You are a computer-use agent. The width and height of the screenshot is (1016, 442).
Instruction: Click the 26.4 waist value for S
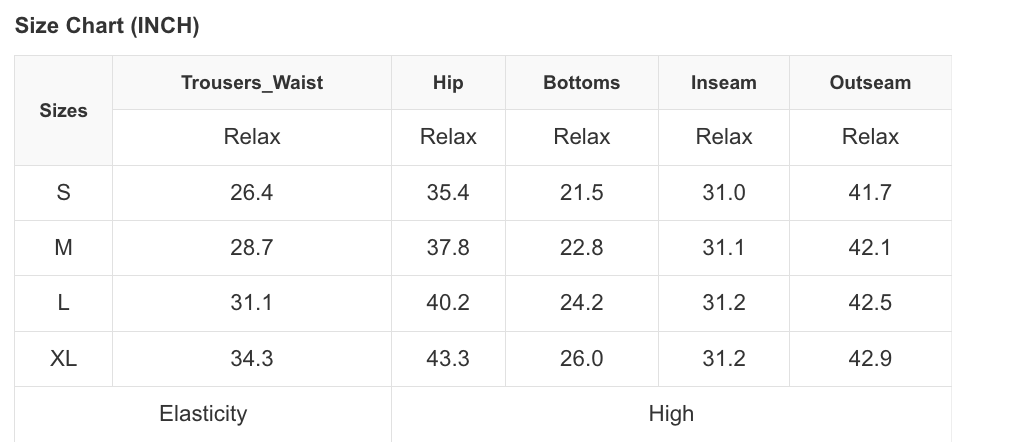[252, 193]
